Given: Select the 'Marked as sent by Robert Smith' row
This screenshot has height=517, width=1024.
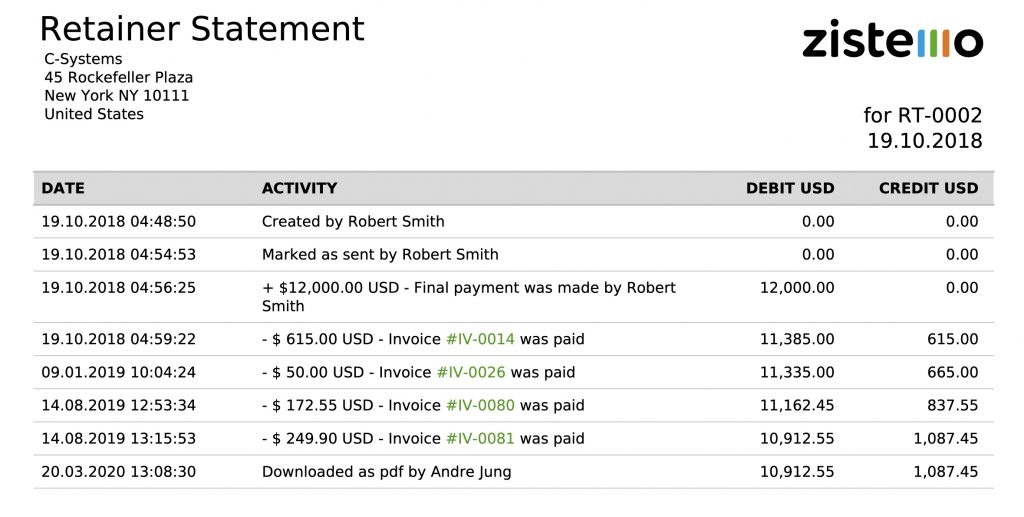Looking at the screenshot, I should coord(380,254).
